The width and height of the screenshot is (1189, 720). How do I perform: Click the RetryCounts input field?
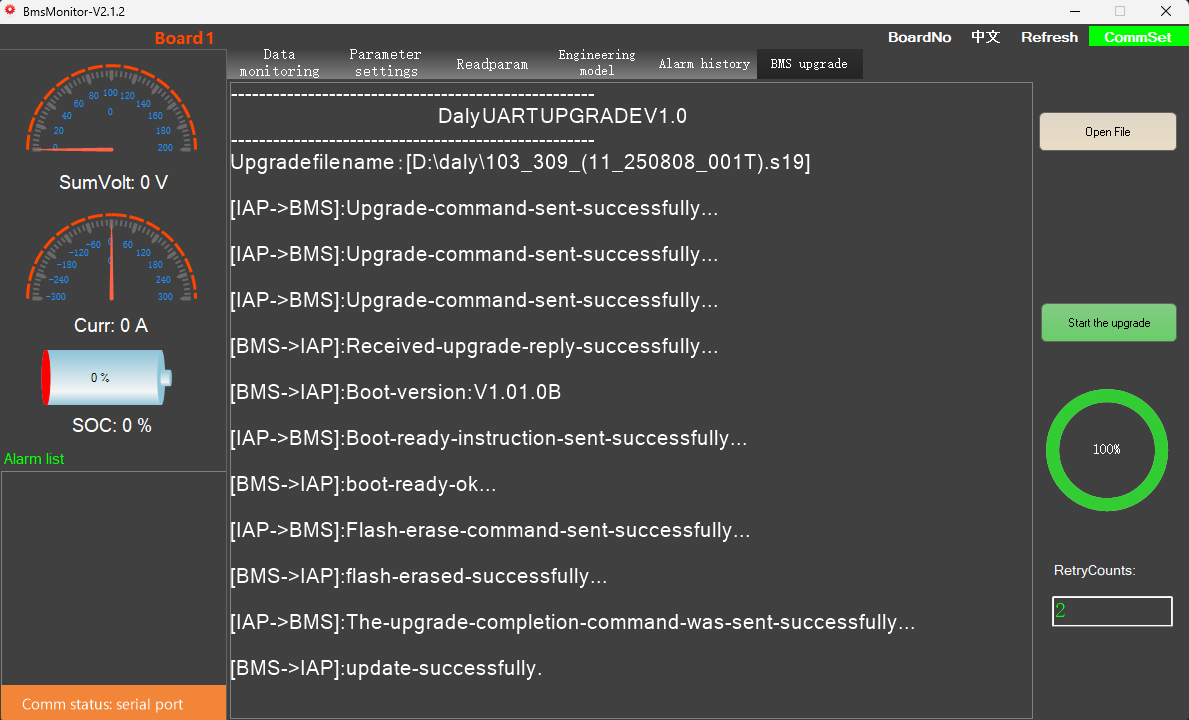(1112, 611)
